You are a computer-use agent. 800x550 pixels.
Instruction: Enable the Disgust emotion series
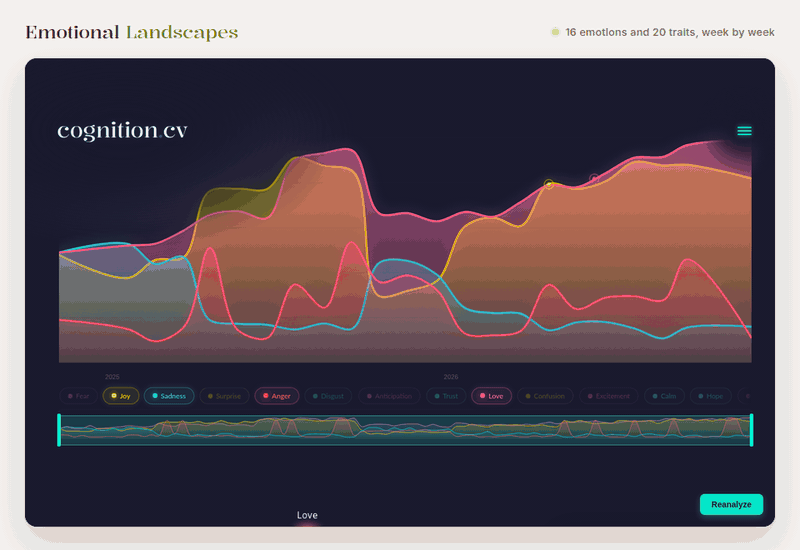pos(329,396)
